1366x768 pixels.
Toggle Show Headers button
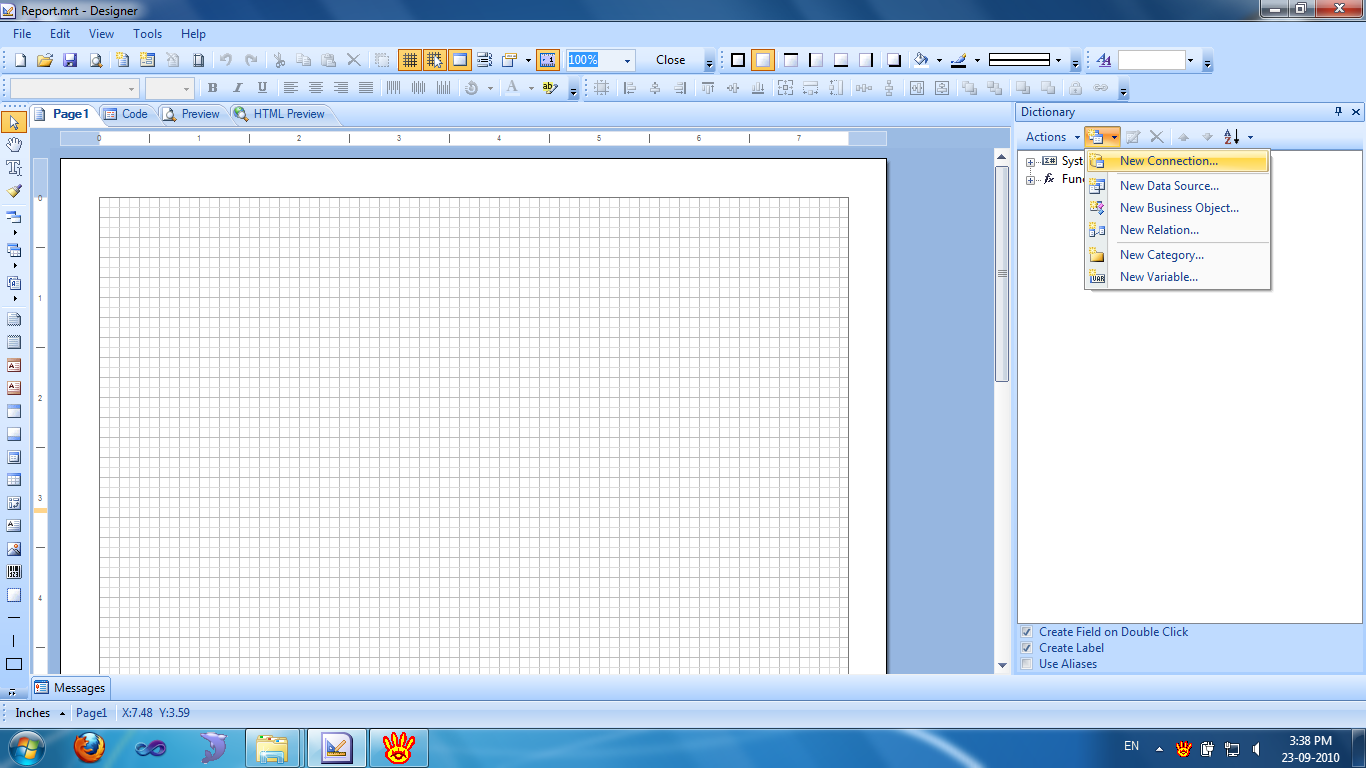pyautogui.click(x=460, y=60)
